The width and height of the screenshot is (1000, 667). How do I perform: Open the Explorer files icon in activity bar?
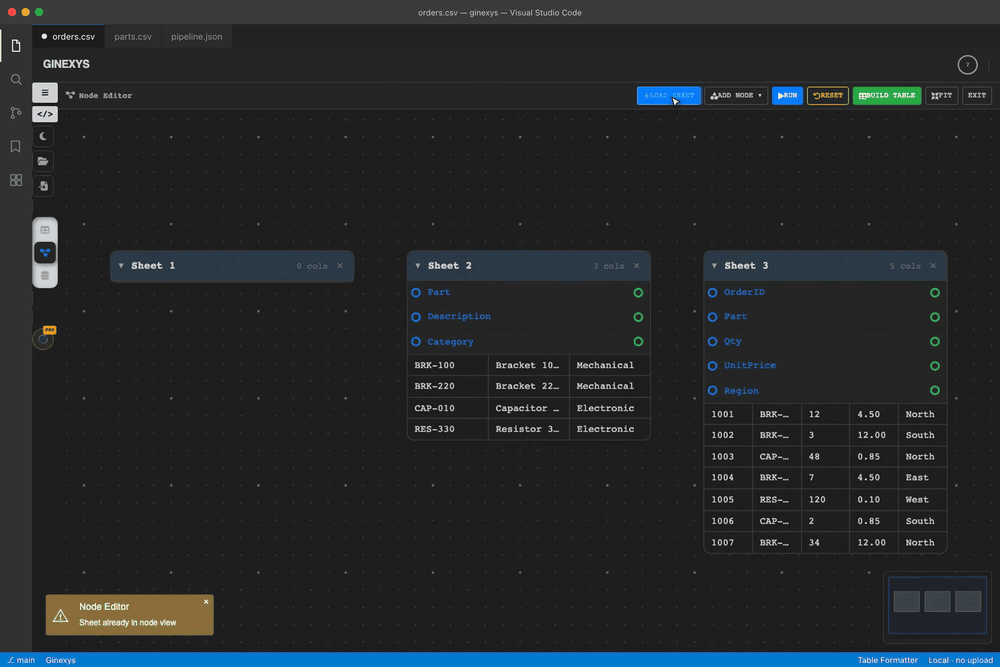pos(16,46)
